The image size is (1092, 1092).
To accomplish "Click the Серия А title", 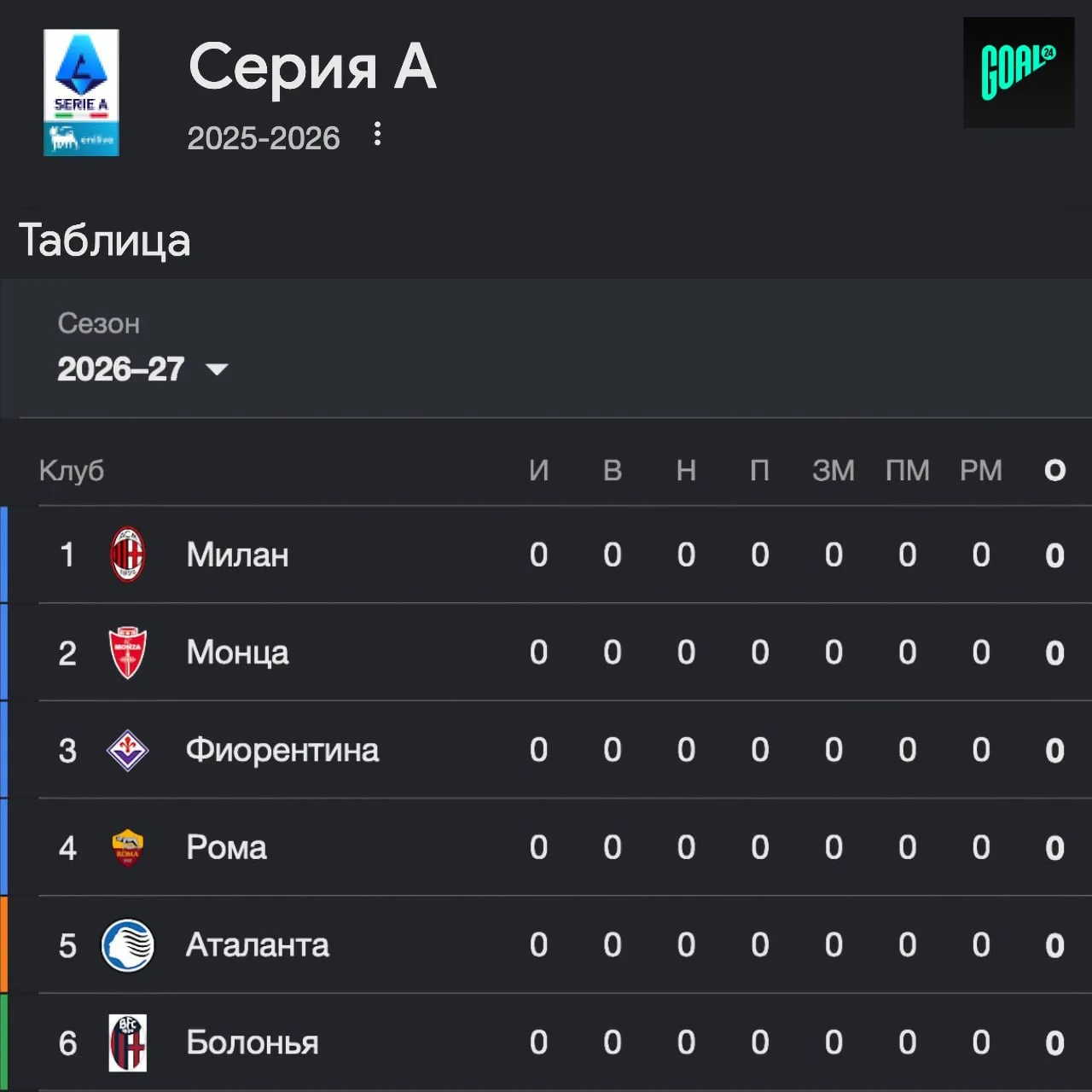I will pos(312,66).
